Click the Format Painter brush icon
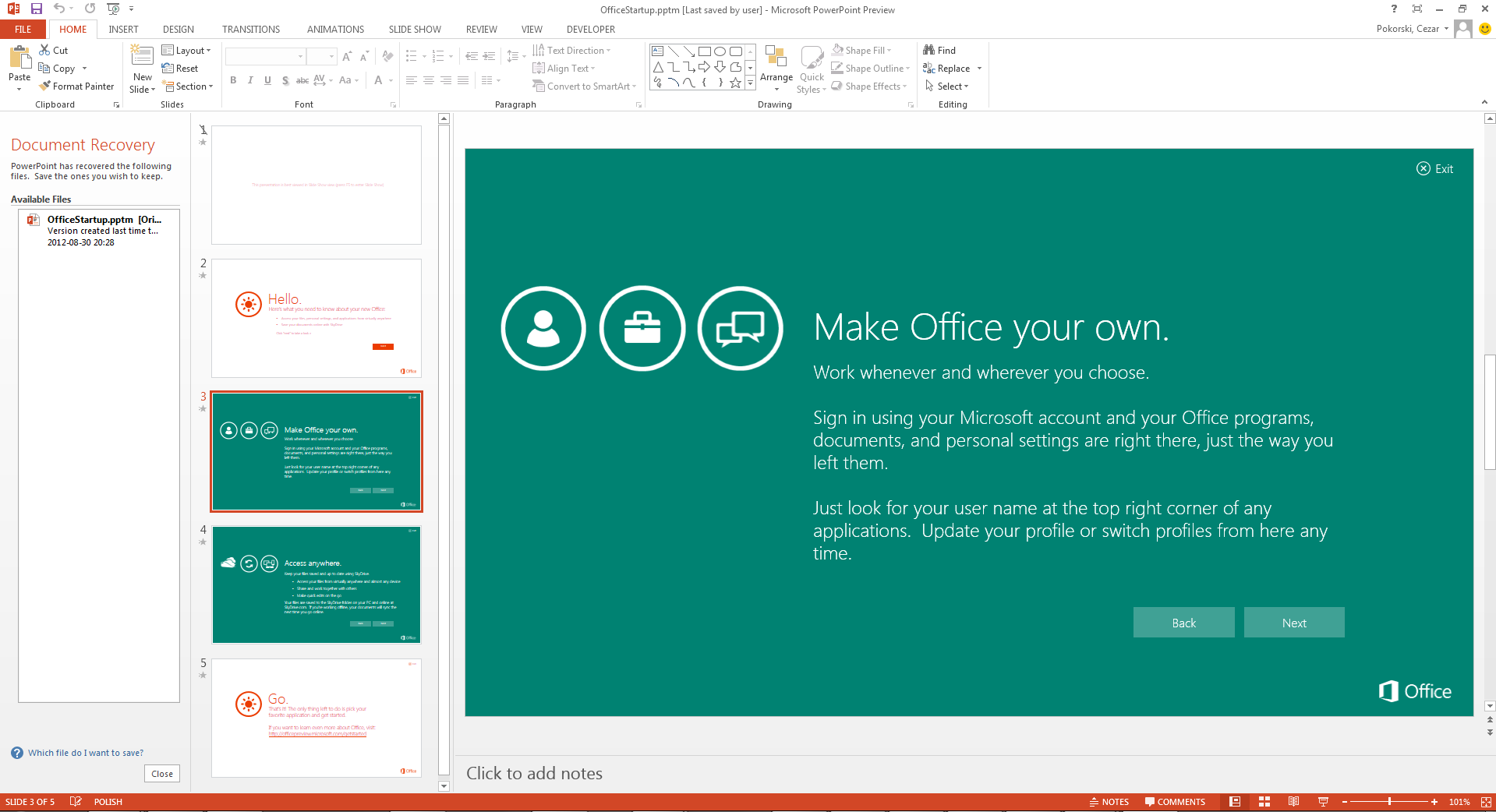 pos(44,86)
